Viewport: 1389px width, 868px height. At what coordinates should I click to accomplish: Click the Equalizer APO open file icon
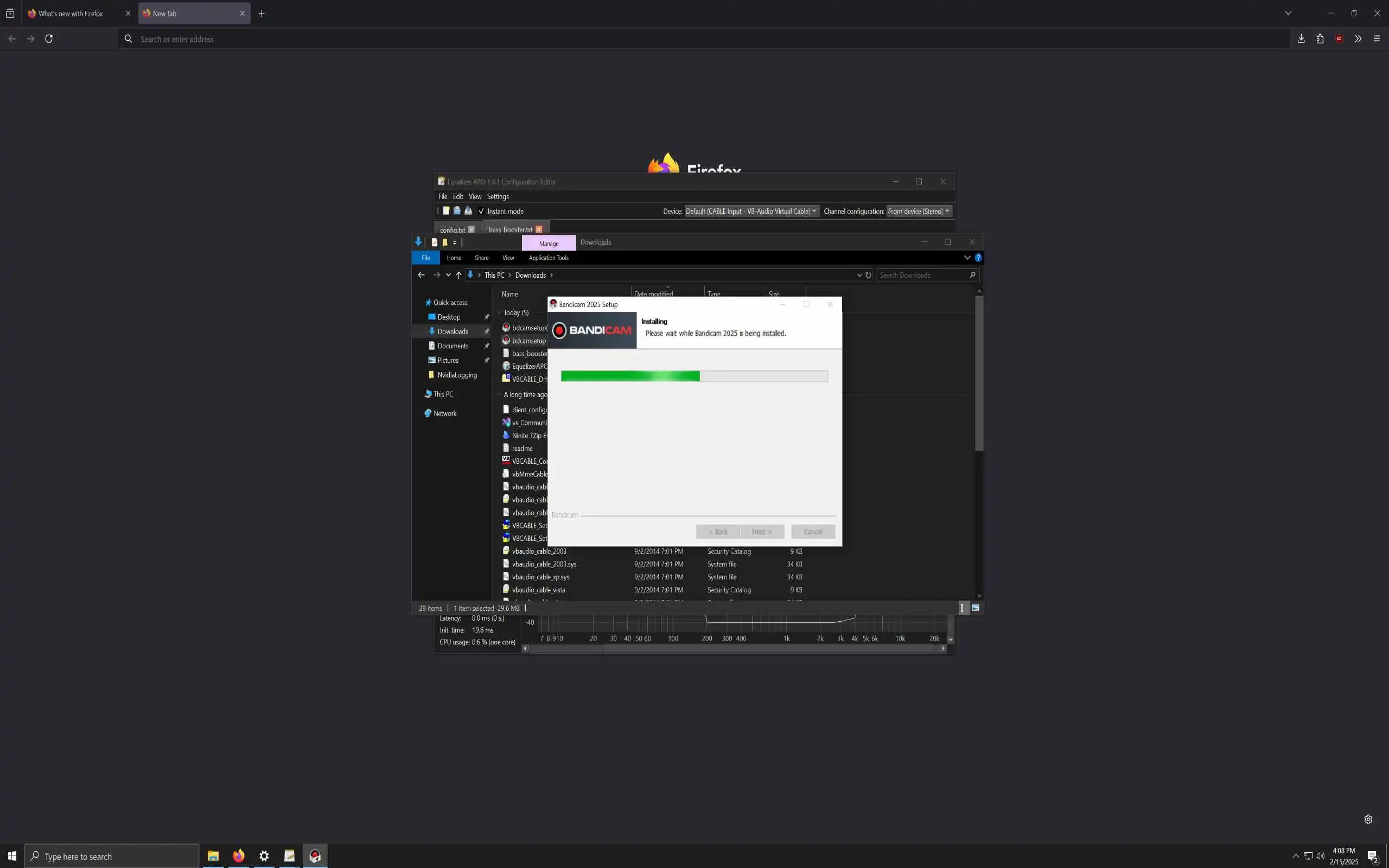(x=457, y=210)
